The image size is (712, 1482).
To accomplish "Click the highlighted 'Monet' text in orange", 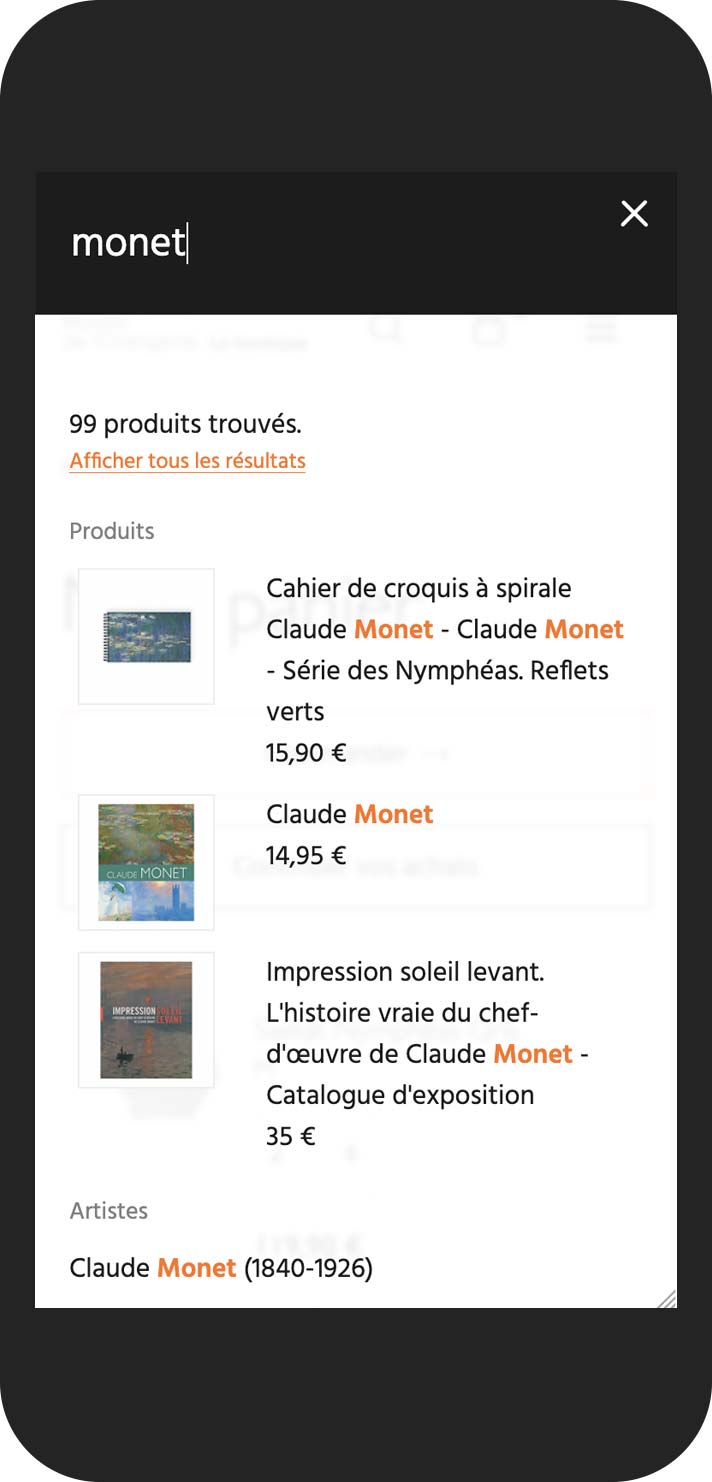I will 393,630.
